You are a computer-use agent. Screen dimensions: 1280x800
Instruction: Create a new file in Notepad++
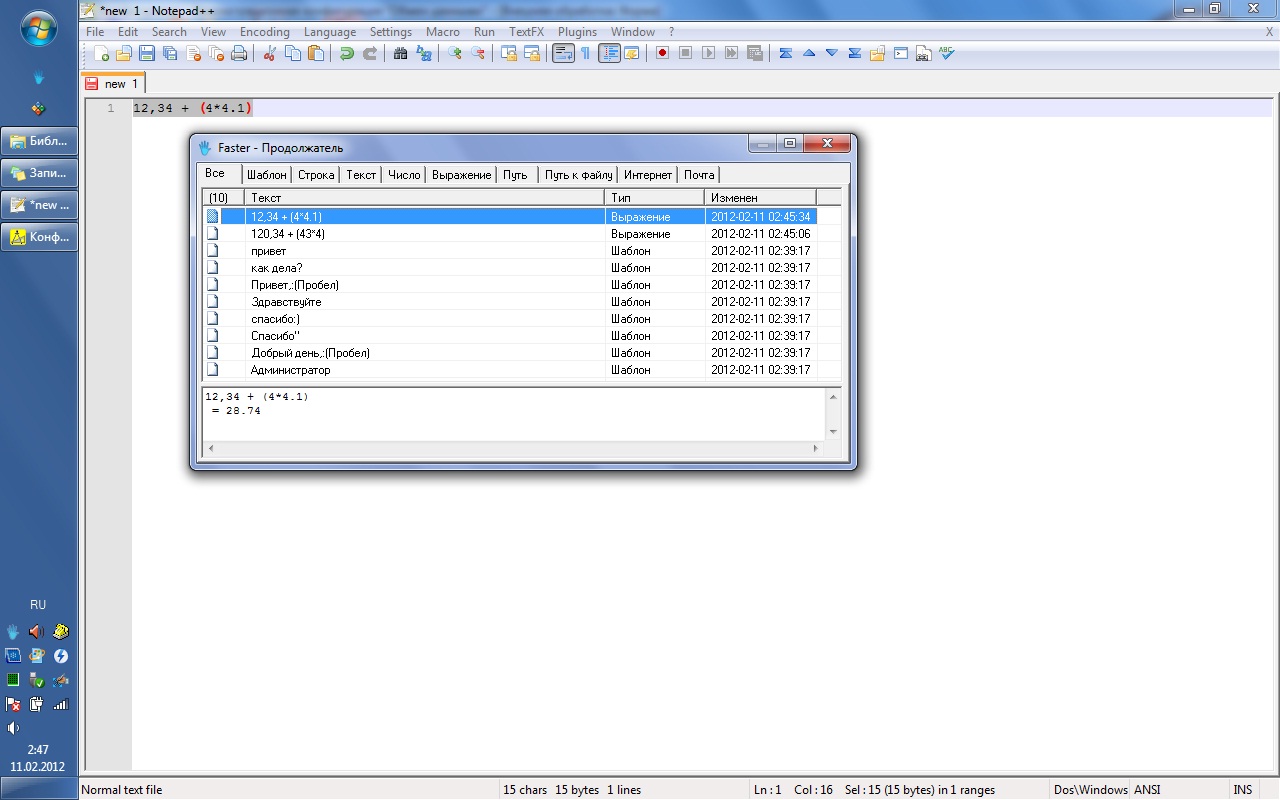101,53
